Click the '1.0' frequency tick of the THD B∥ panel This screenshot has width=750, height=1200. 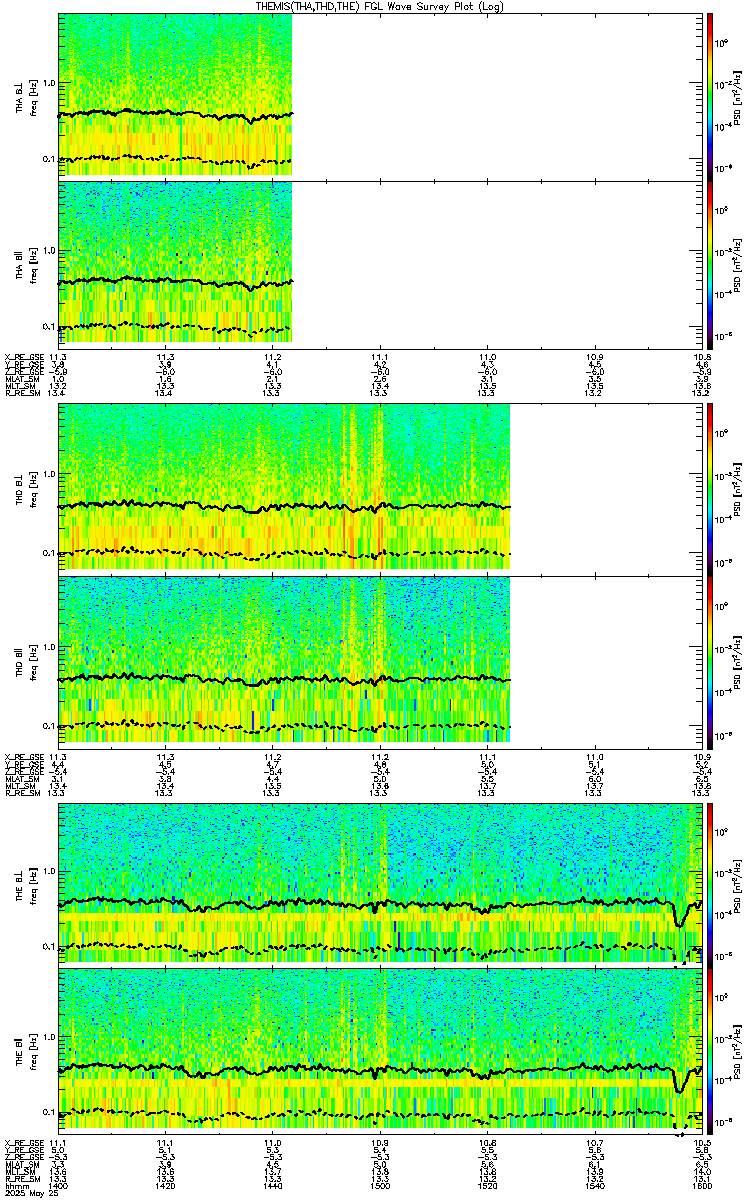pyautogui.click(x=48, y=646)
